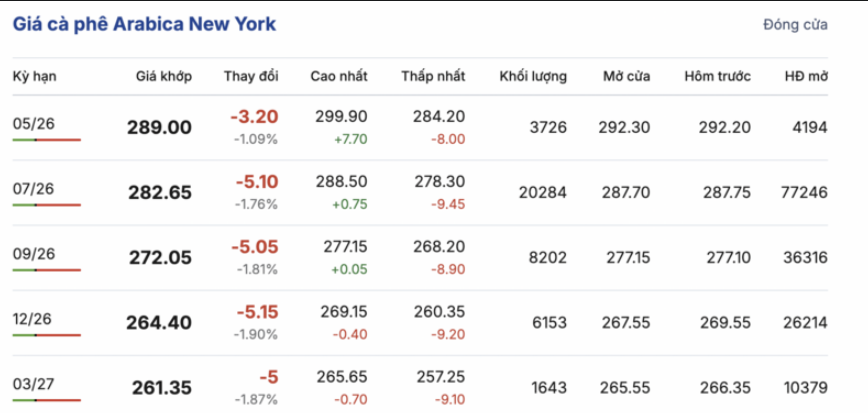This screenshot has width=868, height=413.
Task: Click the matched price 289.00
Action: click(x=159, y=128)
